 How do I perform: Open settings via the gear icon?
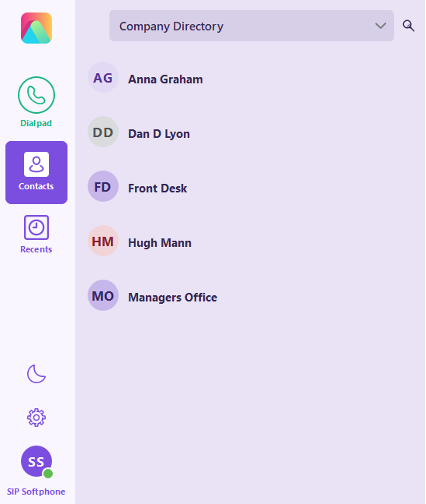pos(36,417)
